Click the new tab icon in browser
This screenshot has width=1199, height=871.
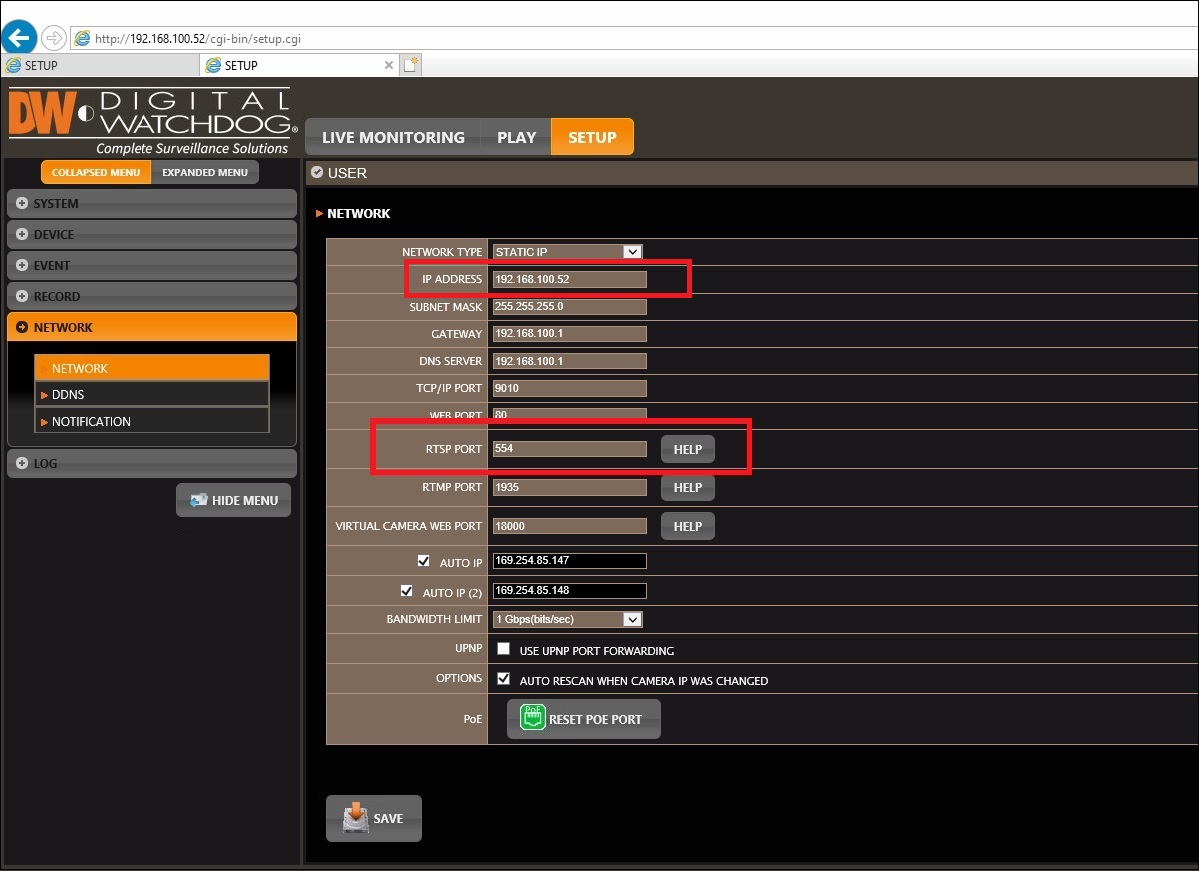coord(411,63)
